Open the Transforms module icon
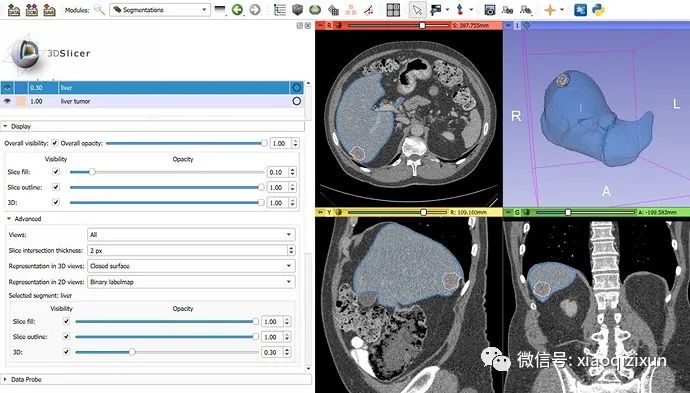Viewport: 690px width, 393px height. tap(333, 10)
